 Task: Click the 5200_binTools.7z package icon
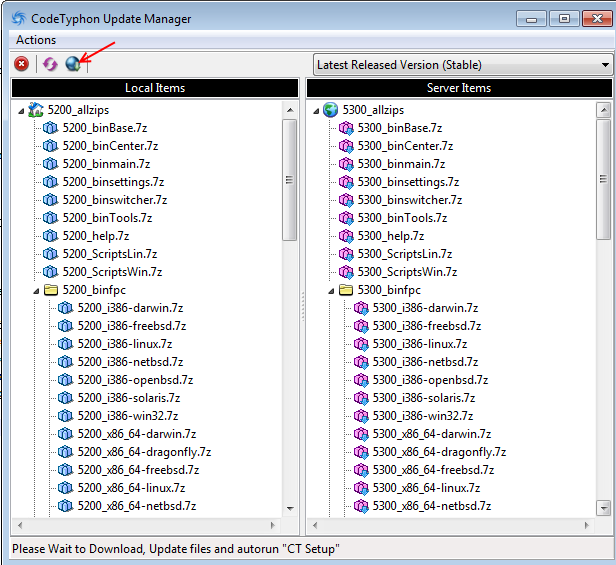pos(50,218)
